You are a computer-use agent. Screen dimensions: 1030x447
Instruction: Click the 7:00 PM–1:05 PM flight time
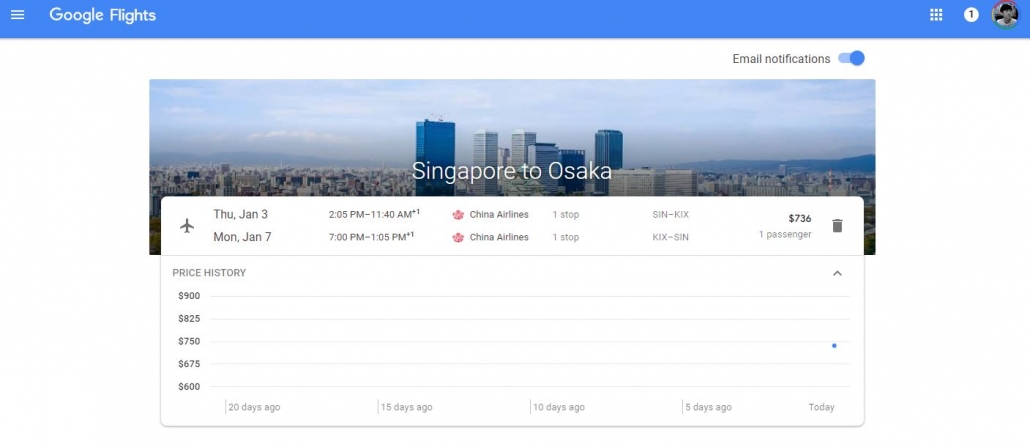coord(371,237)
